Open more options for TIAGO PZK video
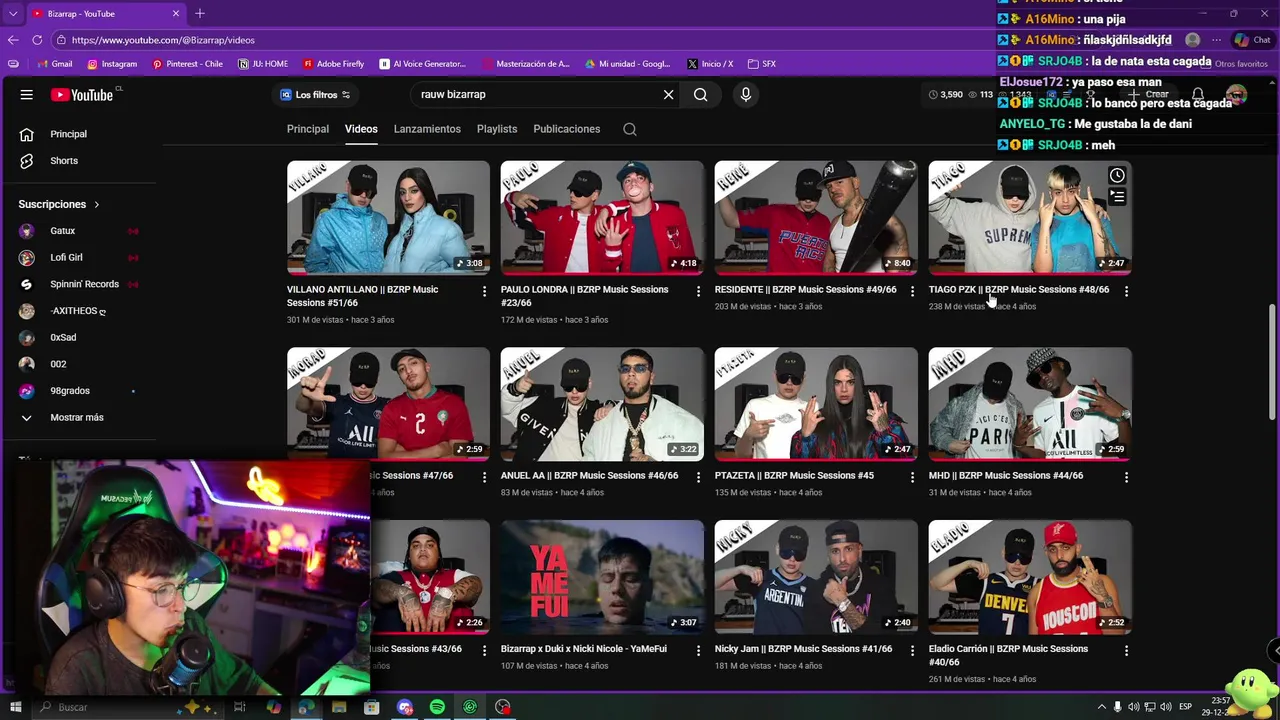Screen dimensions: 1280x720 1126,291
